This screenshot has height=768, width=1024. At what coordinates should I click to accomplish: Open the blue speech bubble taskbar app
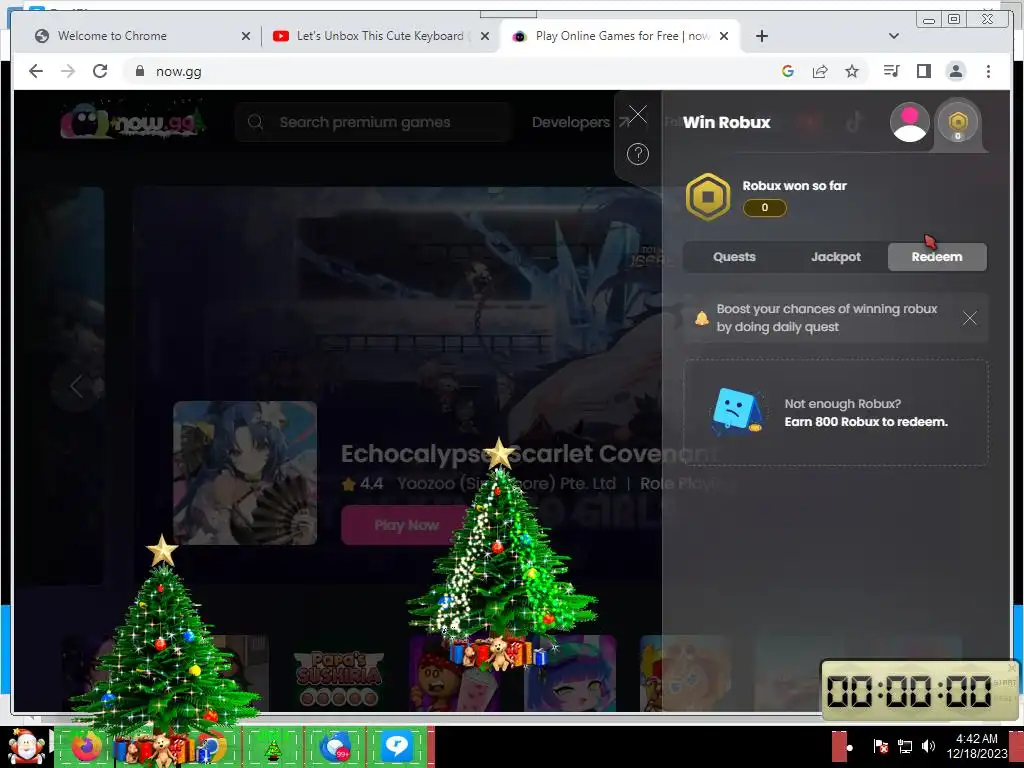pos(396,746)
